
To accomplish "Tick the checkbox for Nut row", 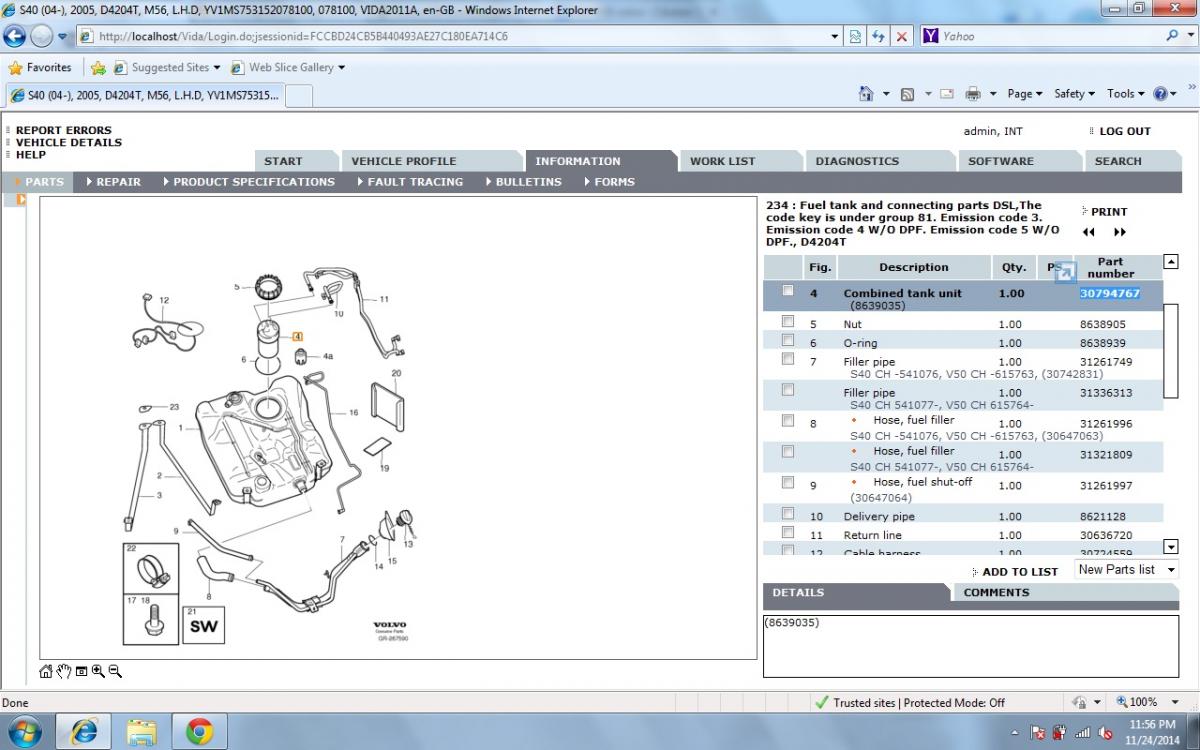I will coord(788,321).
